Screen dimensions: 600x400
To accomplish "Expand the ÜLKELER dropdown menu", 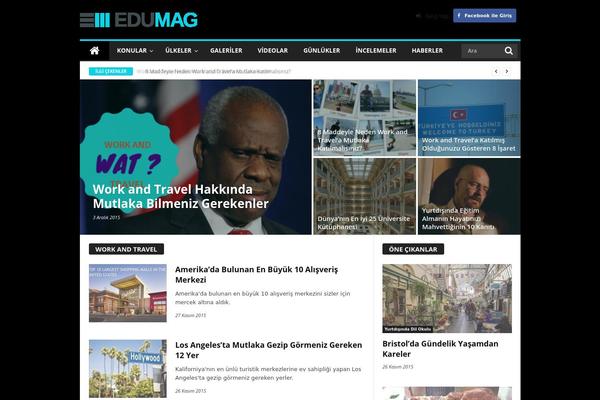I will click(x=181, y=51).
